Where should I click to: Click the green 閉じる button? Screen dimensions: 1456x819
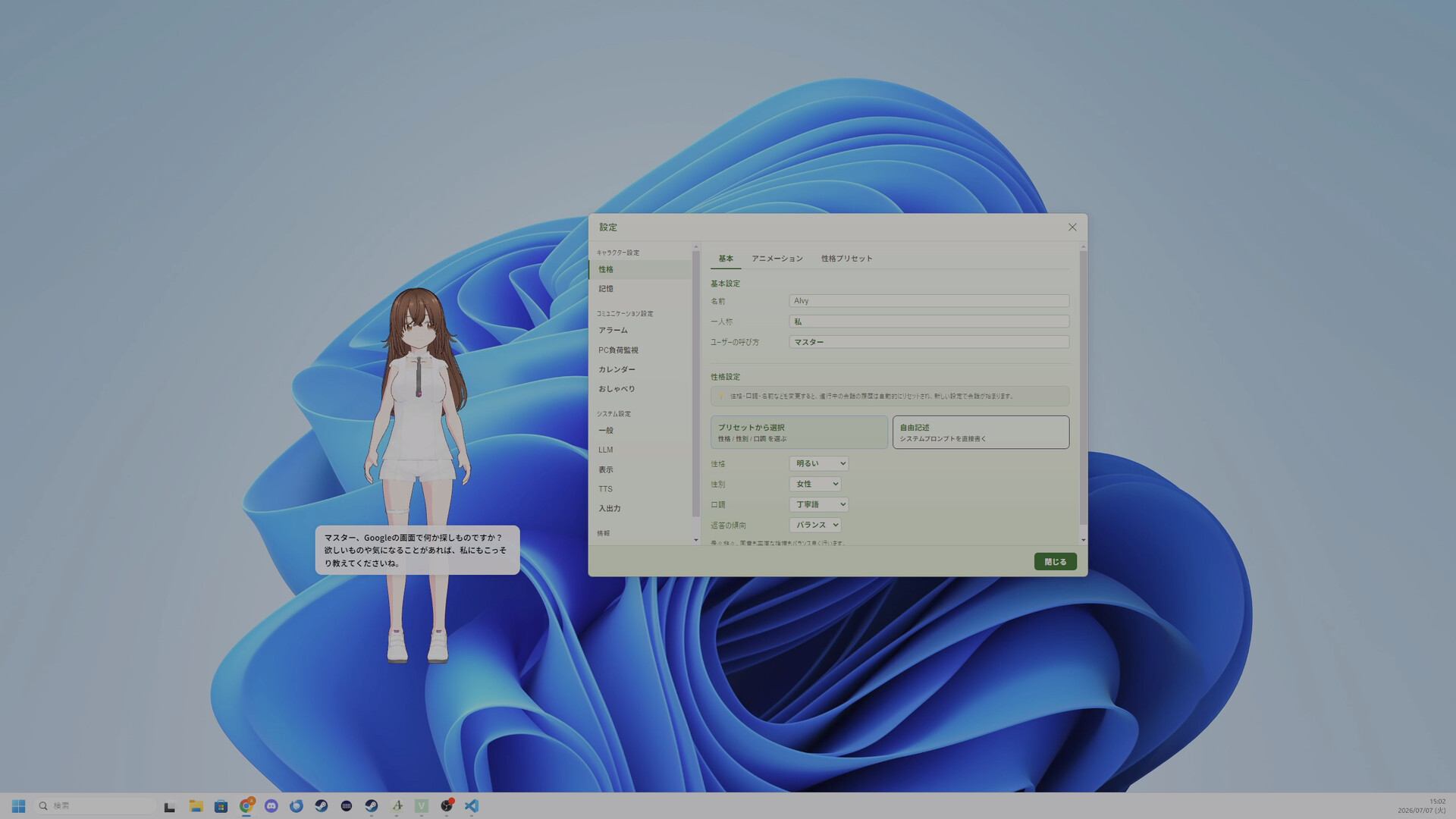(x=1055, y=562)
